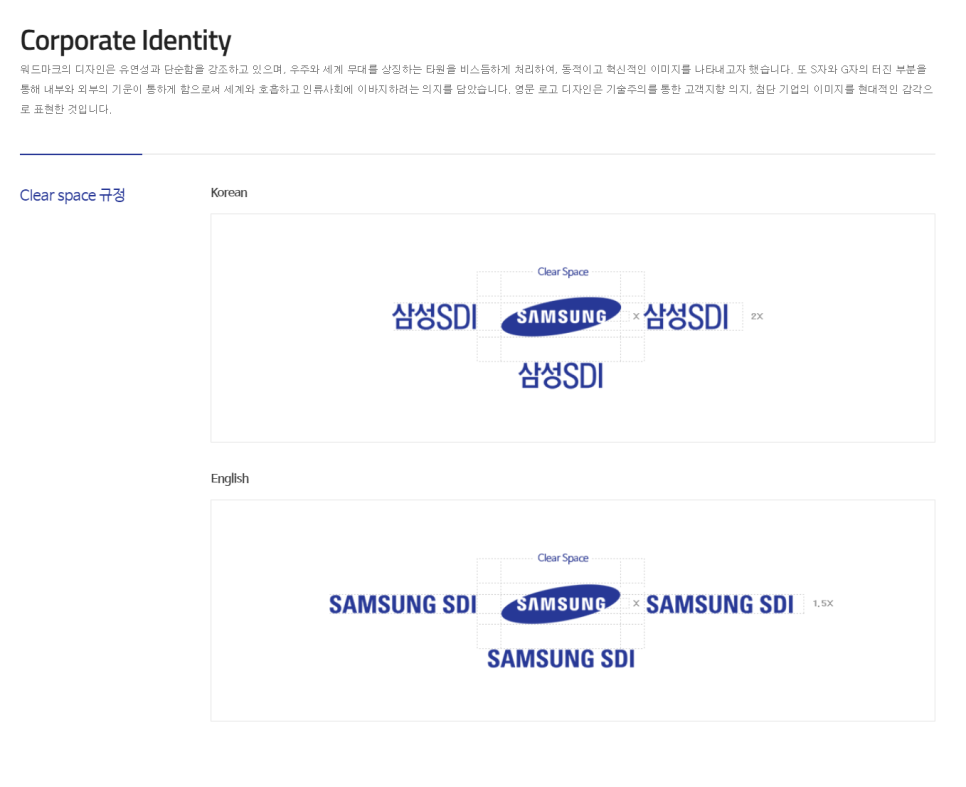Click the English subsection heading

(x=230, y=479)
